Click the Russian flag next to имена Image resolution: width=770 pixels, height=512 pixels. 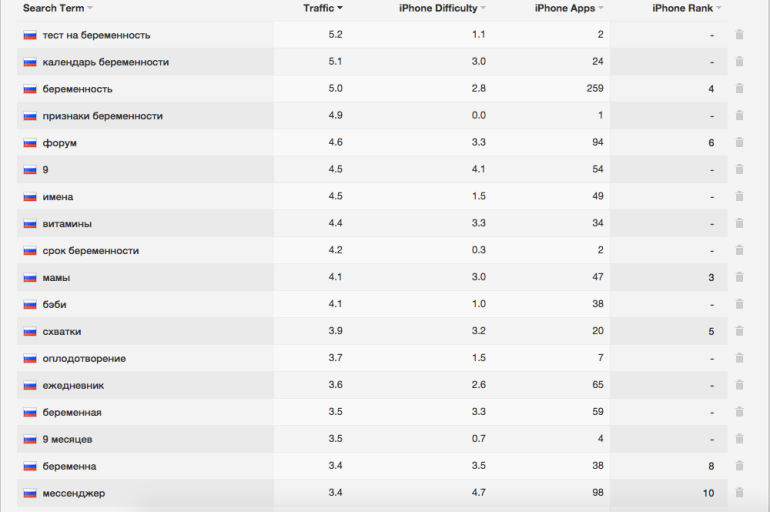point(30,197)
